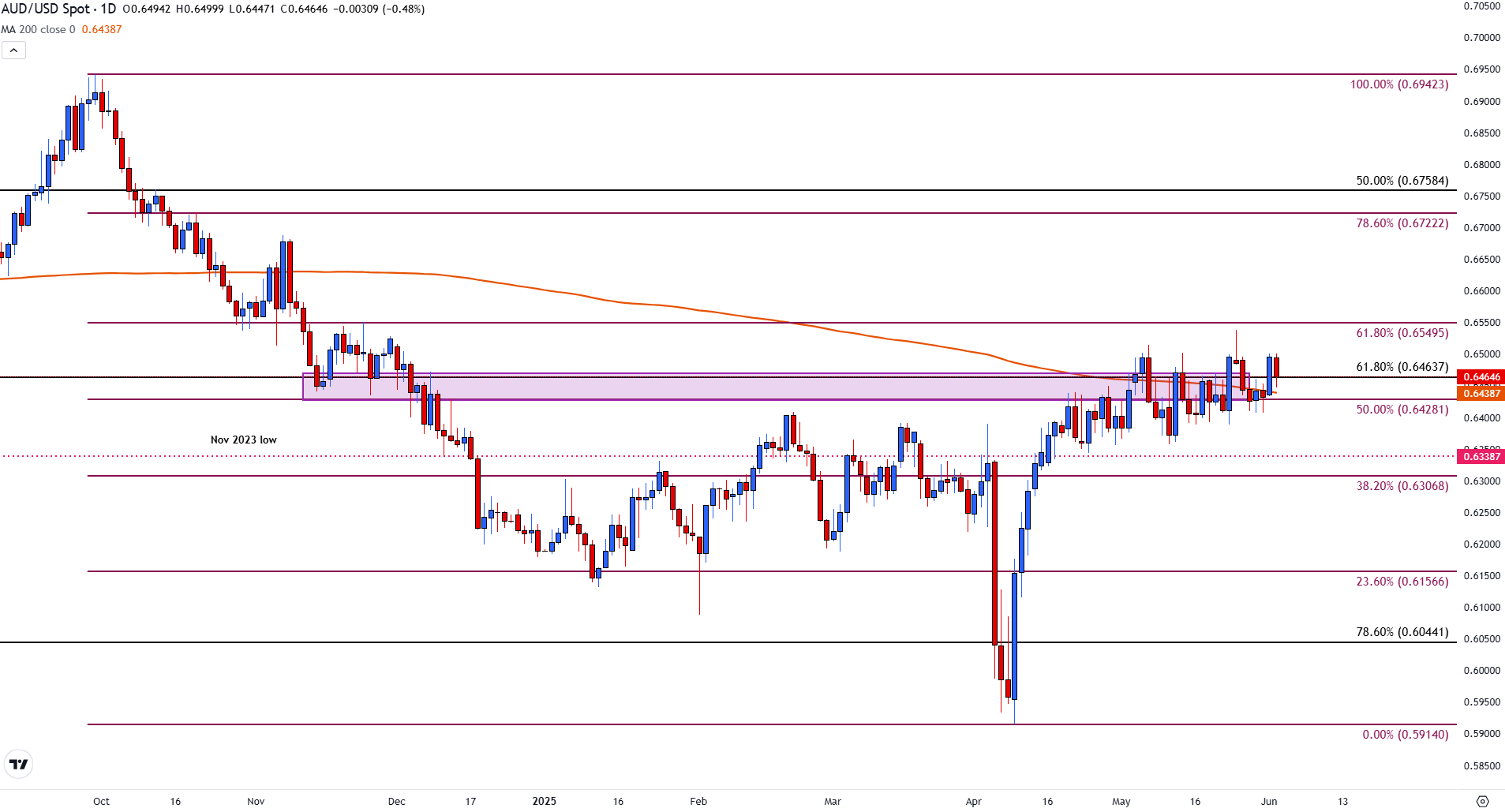Image resolution: width=1505 pixels, height=812 pixels.
Task: Click the pink 0.63387 alert price label
Action: [x=1481, y=456]
